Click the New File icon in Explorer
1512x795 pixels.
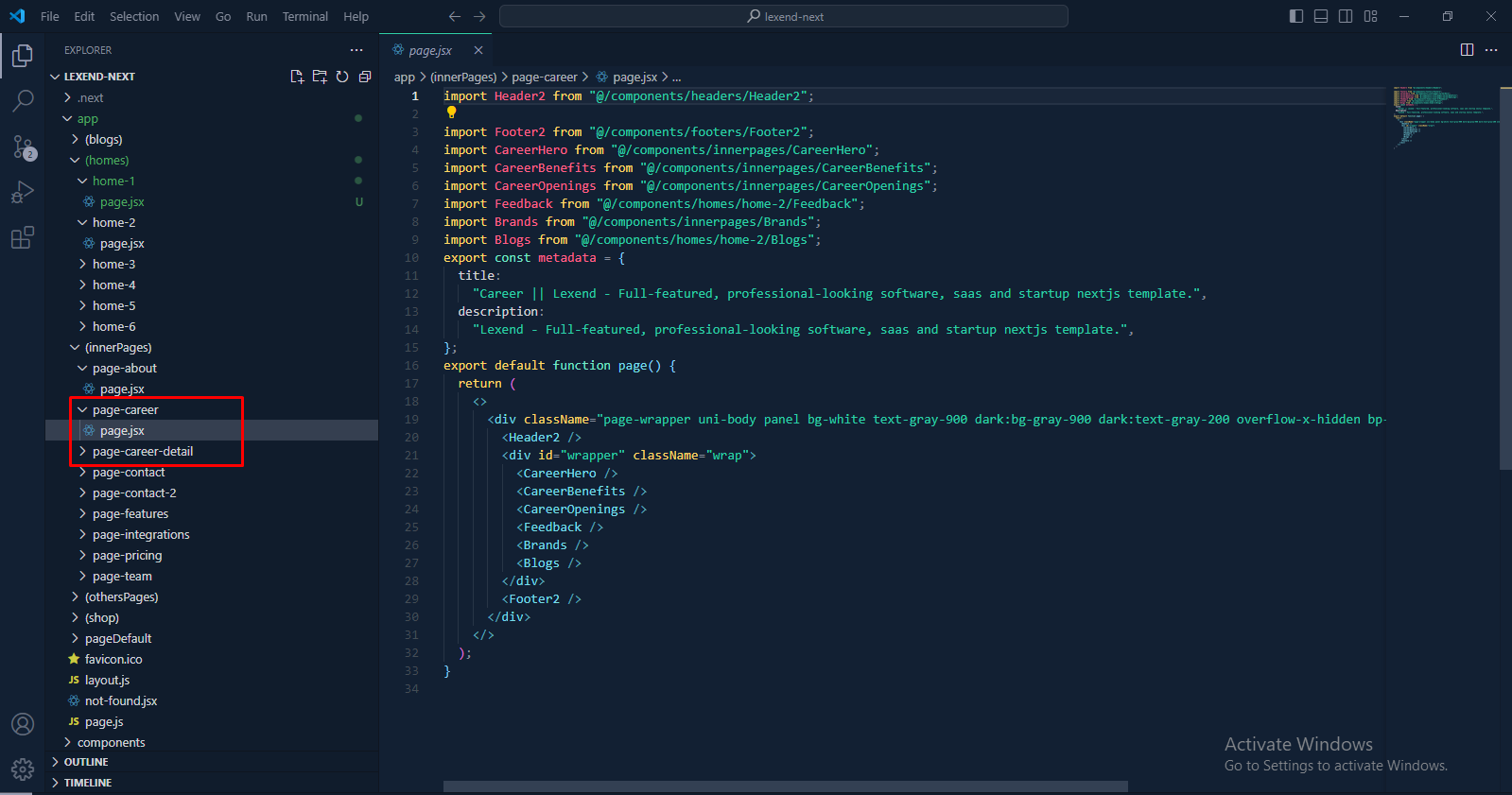297,77
